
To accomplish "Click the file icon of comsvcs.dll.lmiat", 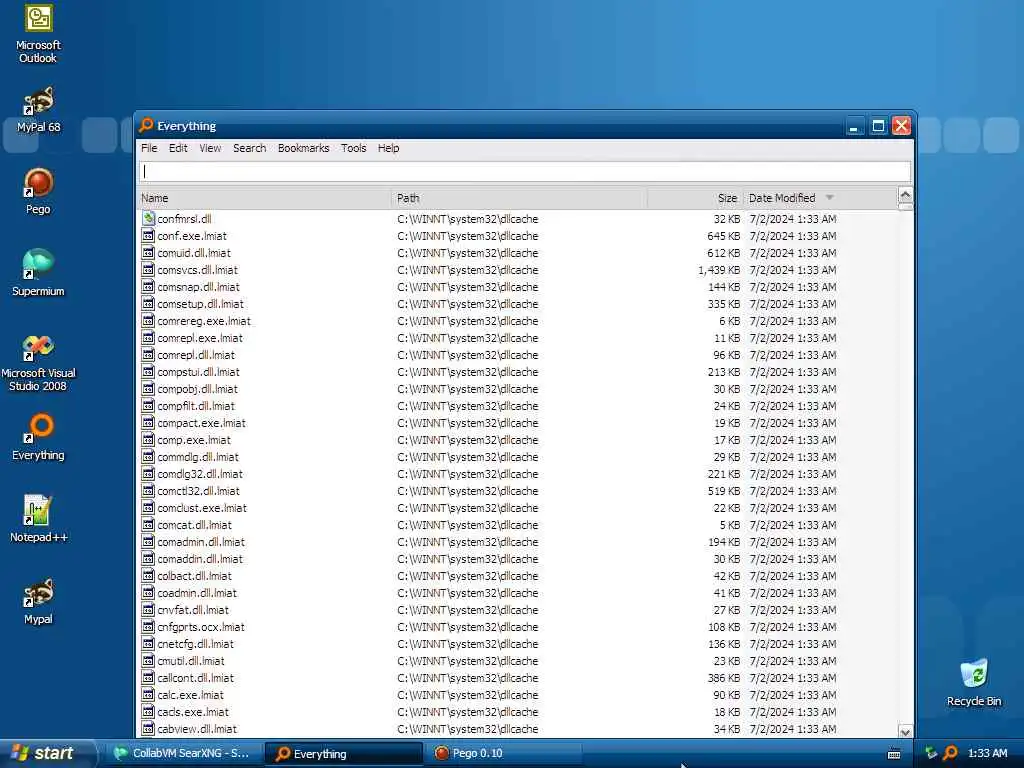I will click(148, 270).
